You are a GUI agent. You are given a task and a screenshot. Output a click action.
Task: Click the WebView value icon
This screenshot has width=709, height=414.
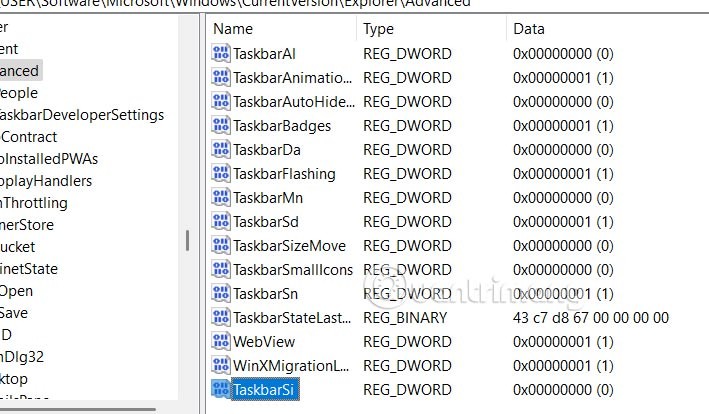click(221, 342)
